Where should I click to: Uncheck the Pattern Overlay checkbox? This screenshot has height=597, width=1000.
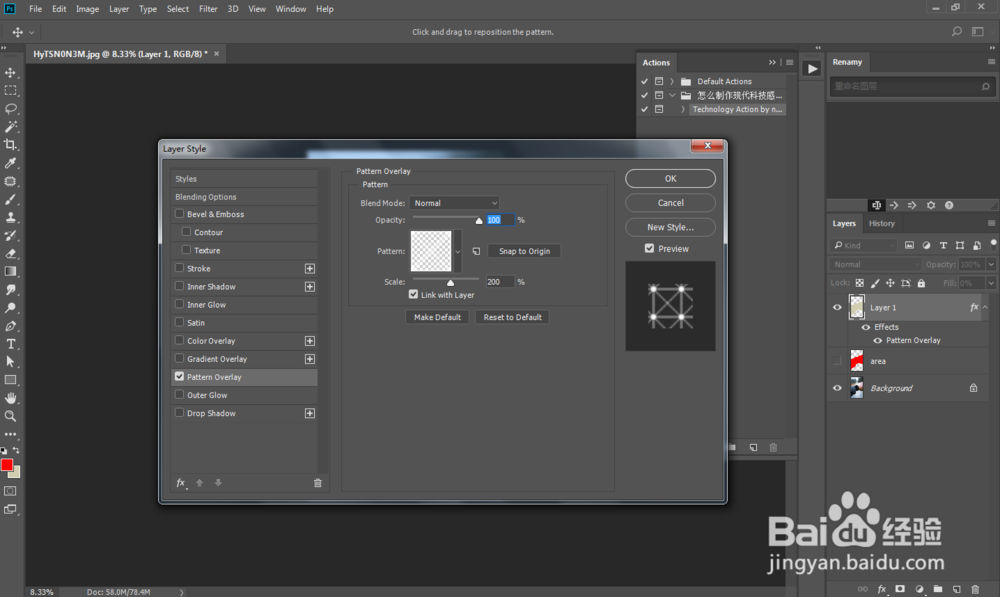[179, 376]
